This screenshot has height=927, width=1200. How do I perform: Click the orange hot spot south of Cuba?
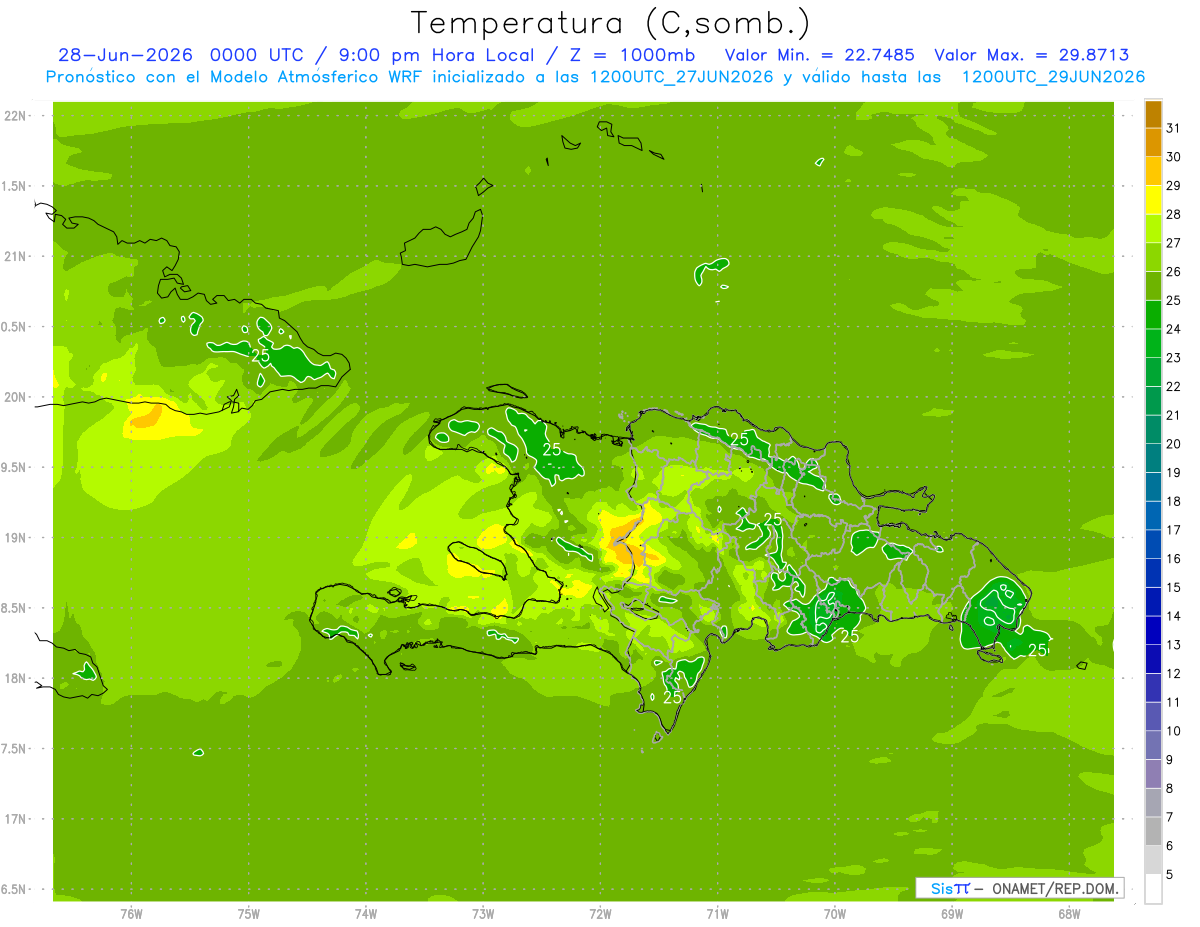point(145,415)
